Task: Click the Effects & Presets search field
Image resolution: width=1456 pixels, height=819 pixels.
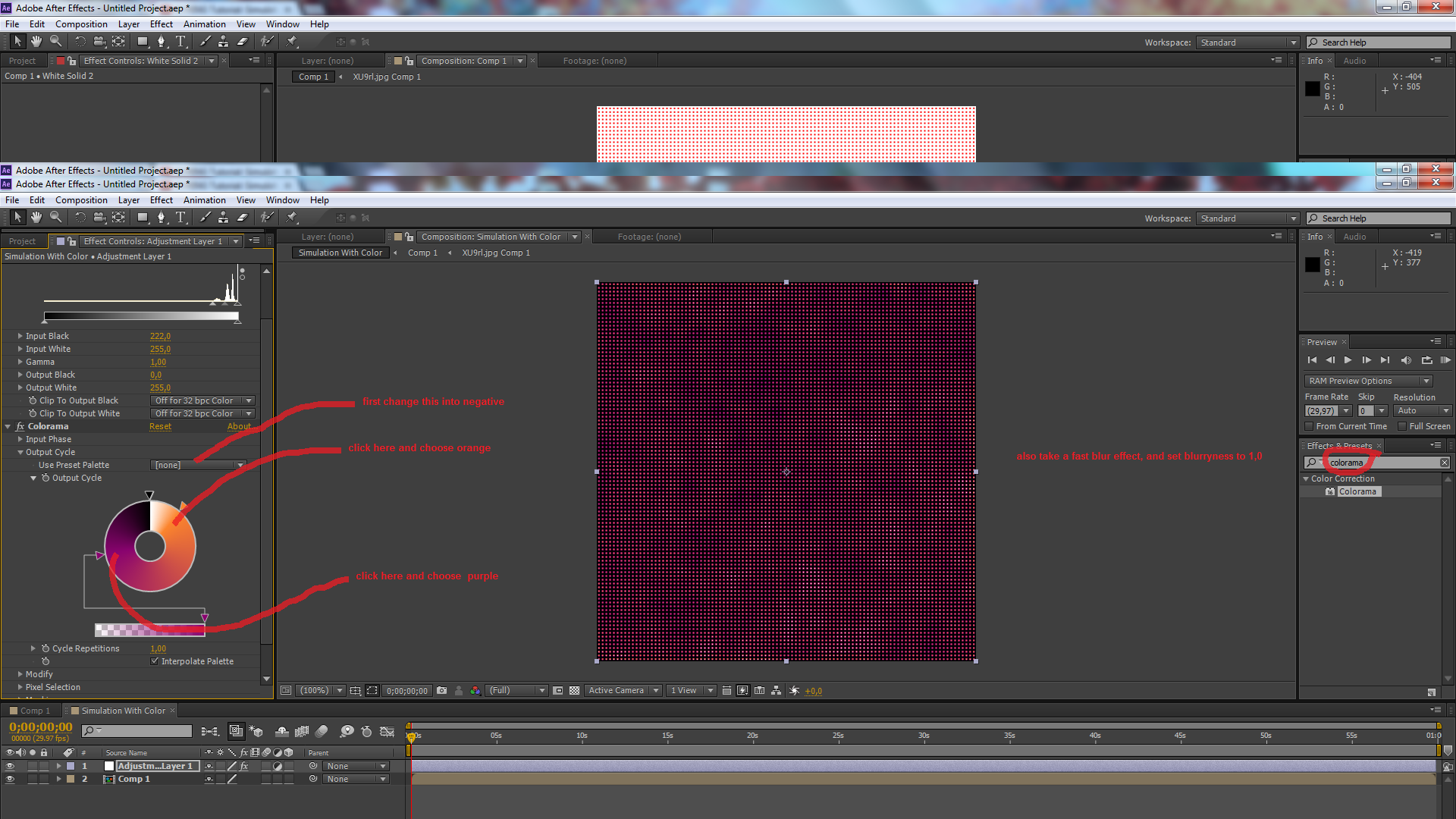Action: tap(1376, 463)
